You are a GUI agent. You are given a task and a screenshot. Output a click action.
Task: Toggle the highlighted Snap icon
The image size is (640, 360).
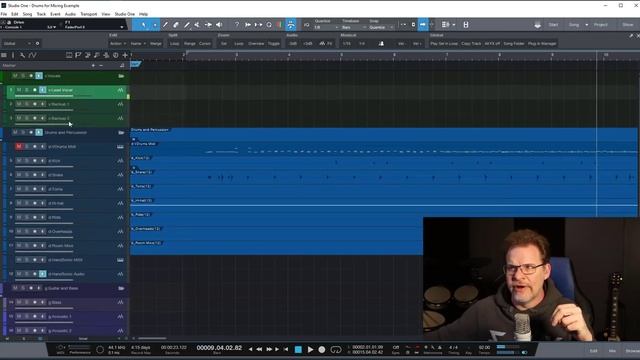pos(291,25)
